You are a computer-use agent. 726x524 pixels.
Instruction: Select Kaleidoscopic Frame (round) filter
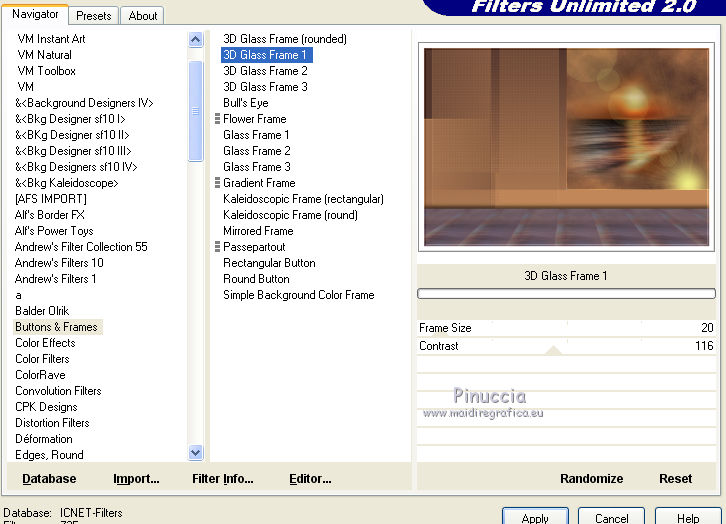click(x=290, y=215)
